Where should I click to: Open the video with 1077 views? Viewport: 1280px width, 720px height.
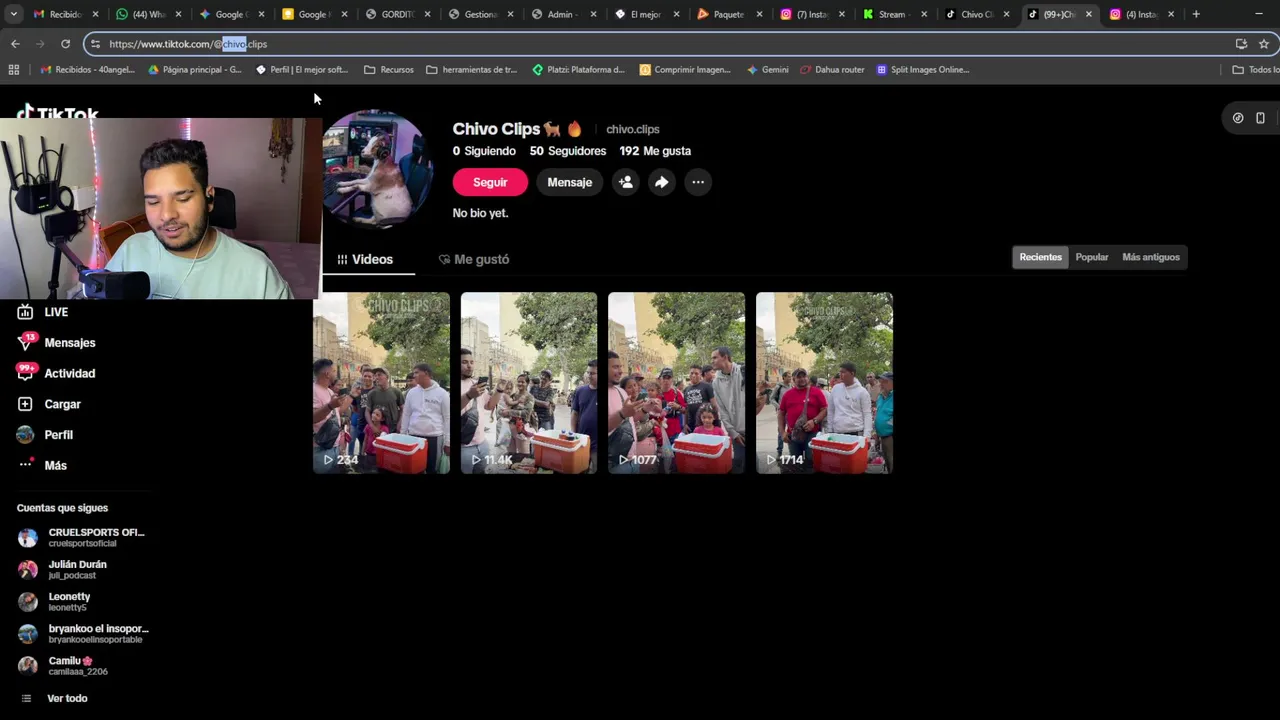(676, 383)
